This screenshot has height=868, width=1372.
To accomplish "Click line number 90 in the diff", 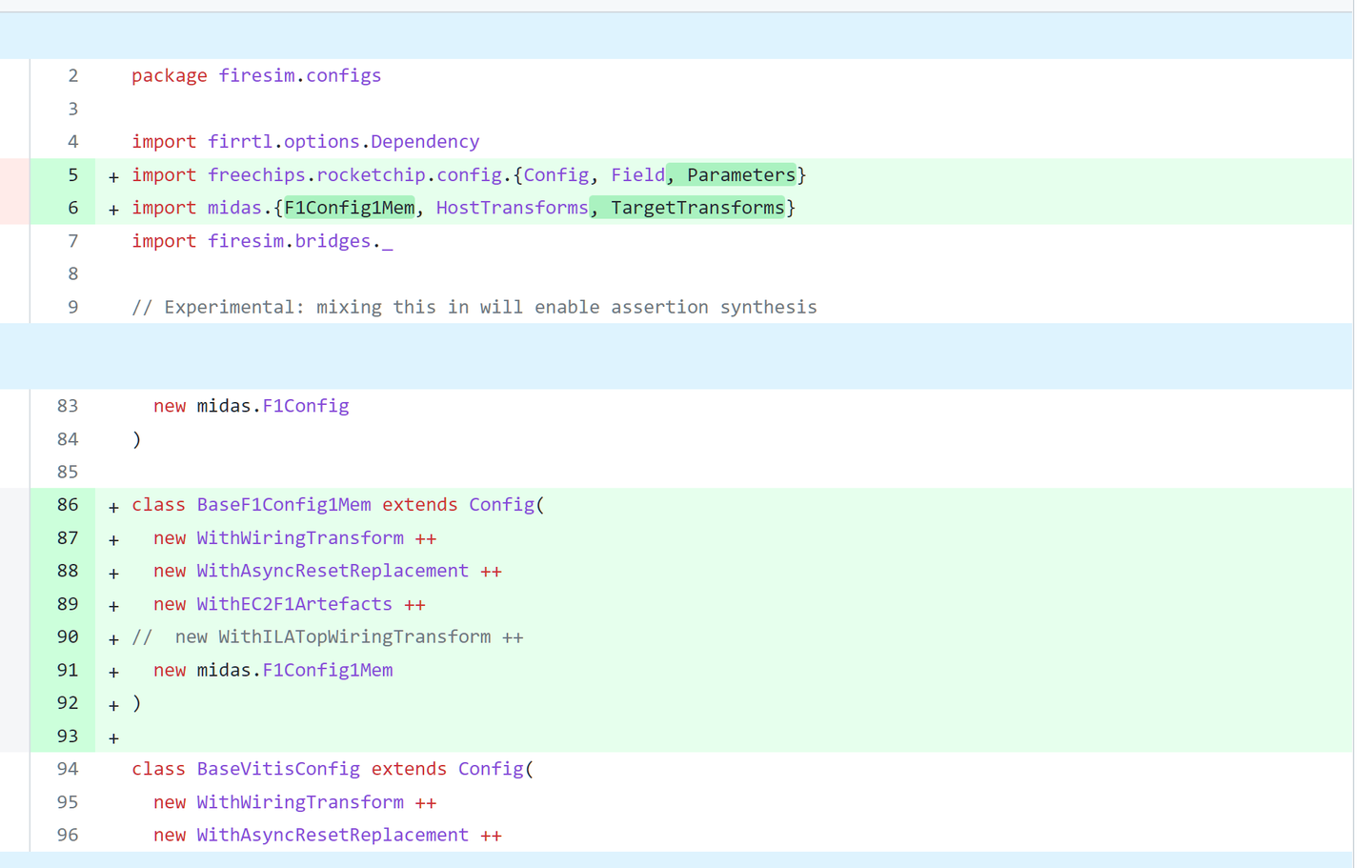I will [x=68, y=636].
